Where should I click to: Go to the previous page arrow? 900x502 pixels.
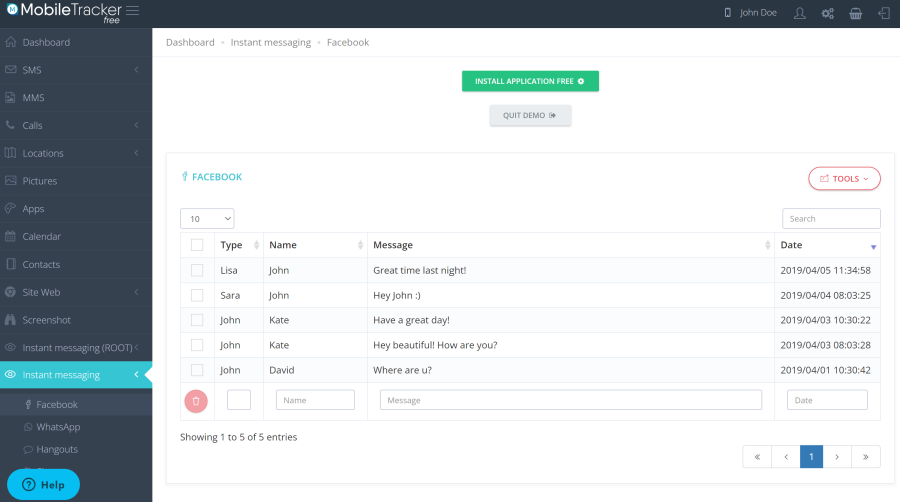(786, 457)
